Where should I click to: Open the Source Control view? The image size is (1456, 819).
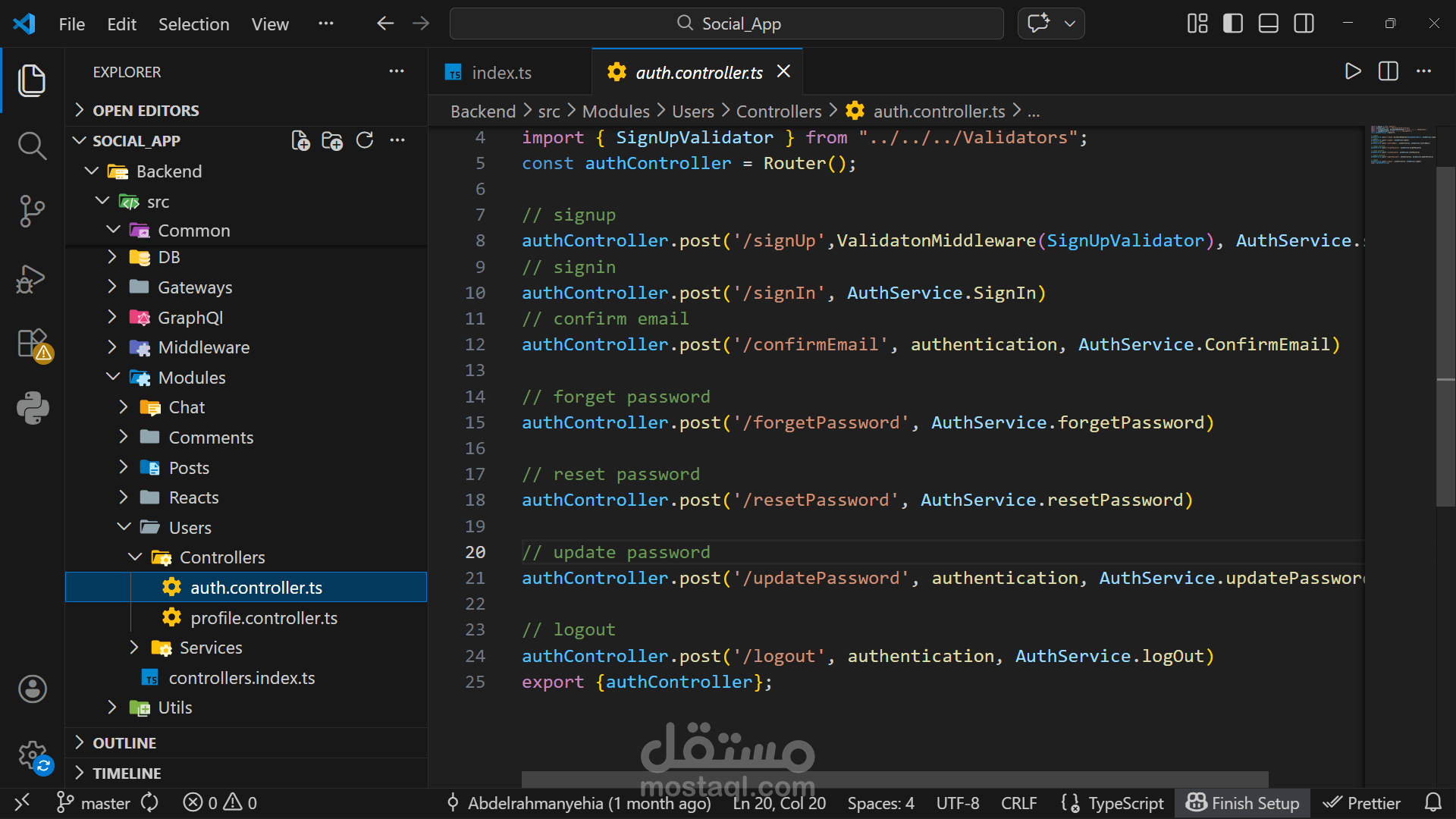pos(32,211)
